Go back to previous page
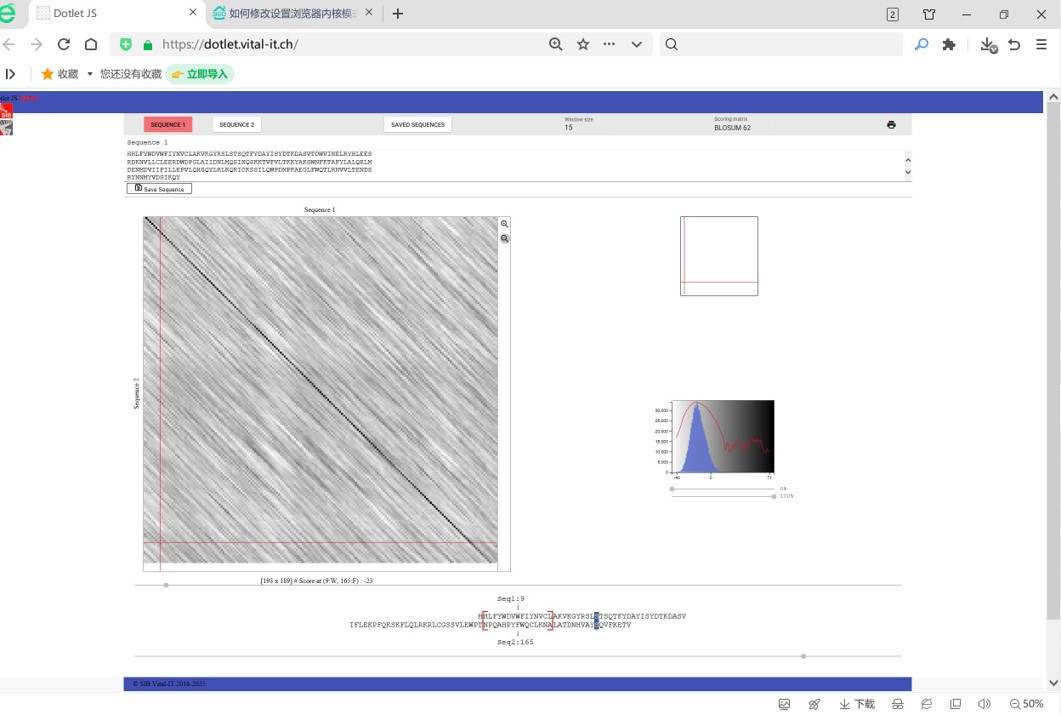Viewport: 1061px width, 715px height. pyautogui.click(x=9, y=45)
